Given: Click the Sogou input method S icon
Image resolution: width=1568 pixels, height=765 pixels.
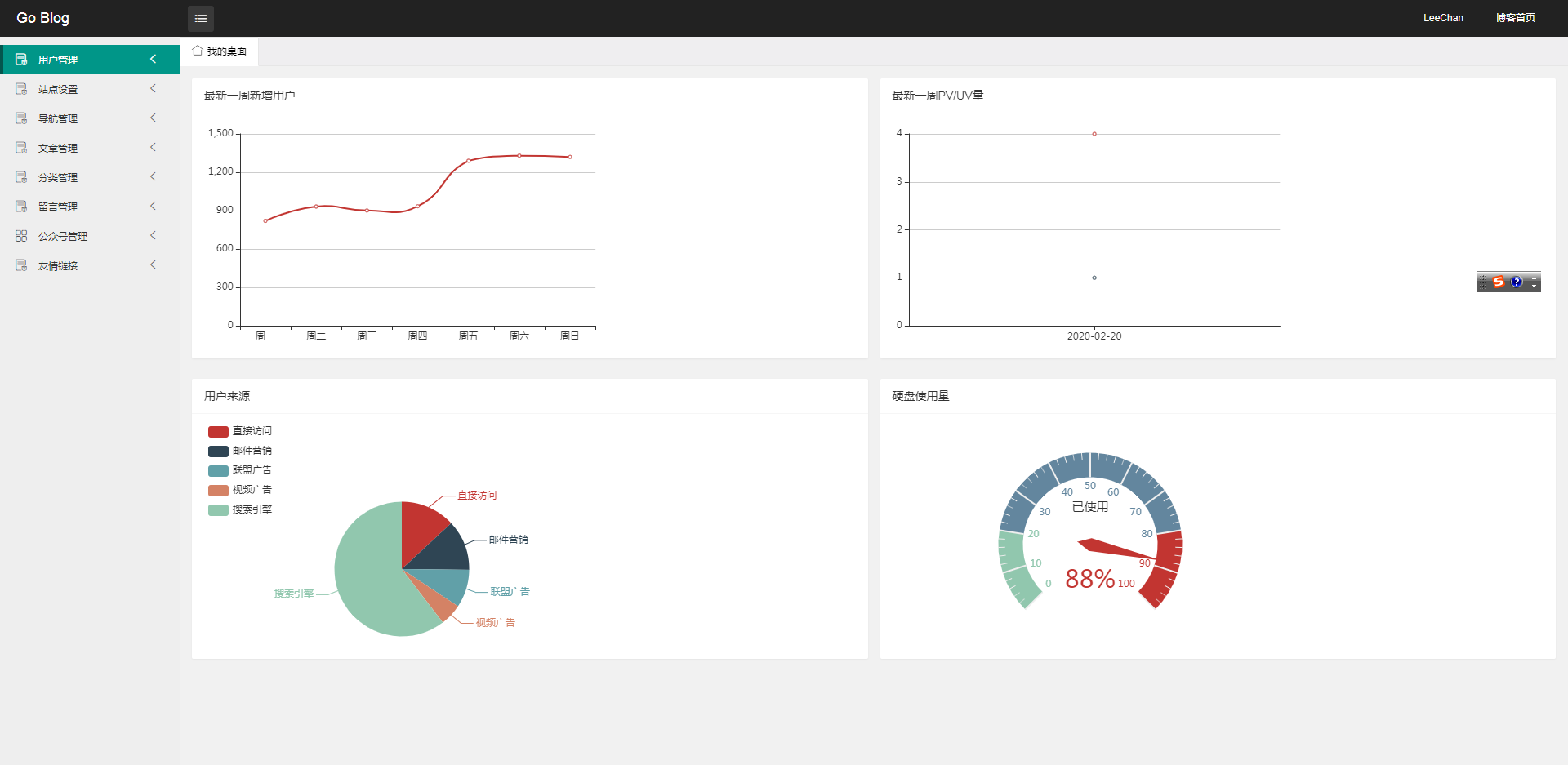Looking at the screenshot, I should [1498, 282].
